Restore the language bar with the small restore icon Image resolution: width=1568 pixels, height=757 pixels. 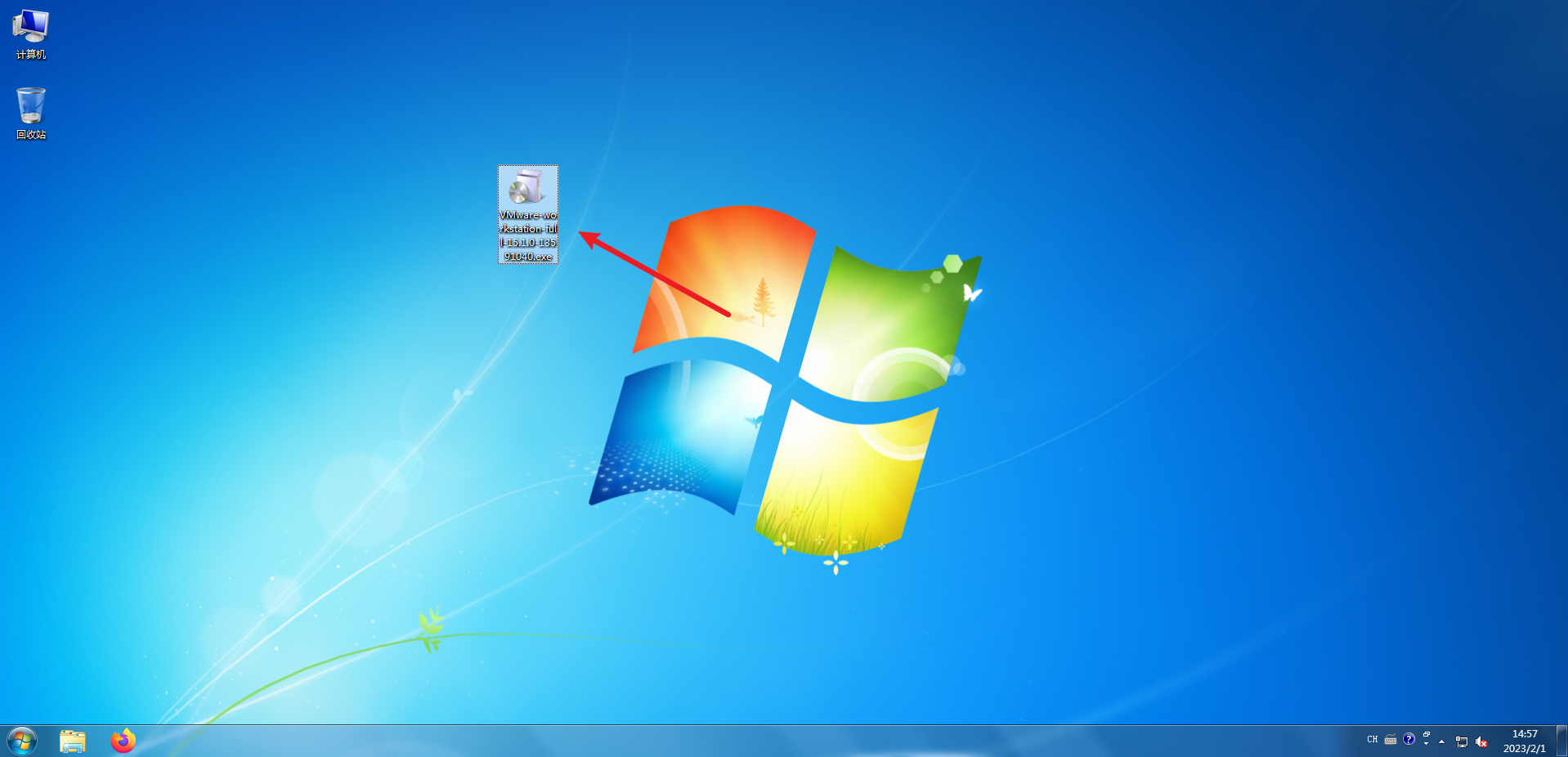[x=1427, y=734]
